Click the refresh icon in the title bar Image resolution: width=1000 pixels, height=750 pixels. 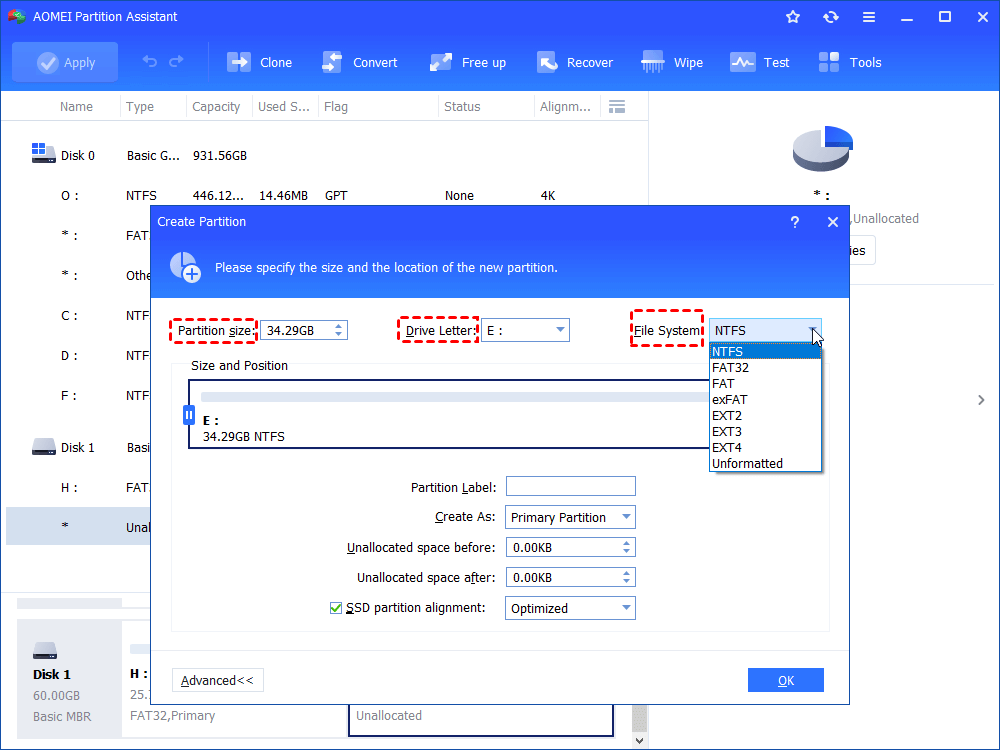[x=830, y=16]
